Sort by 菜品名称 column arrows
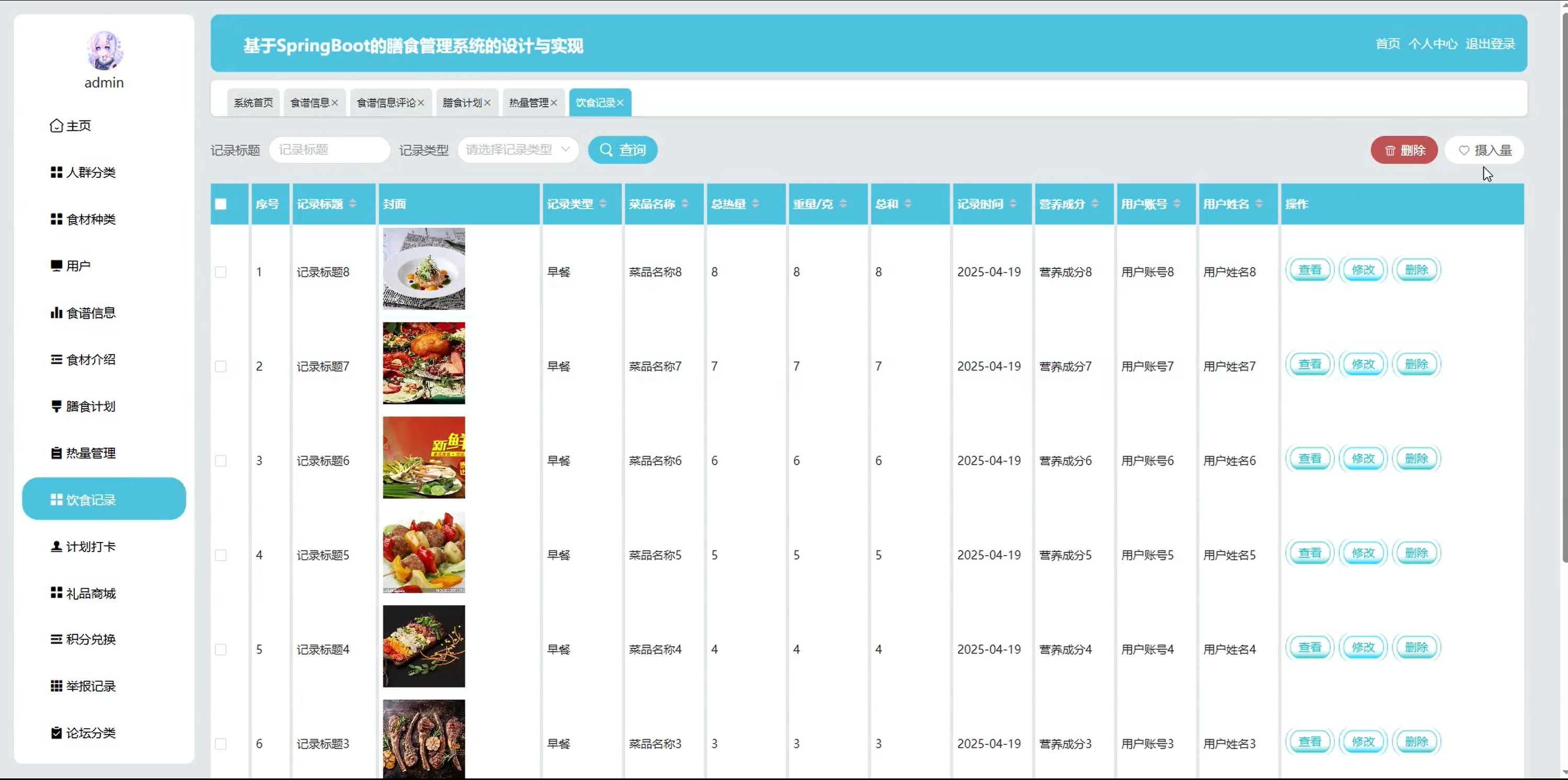Viewport: 1568px width, 780px height. click(685, 204)
